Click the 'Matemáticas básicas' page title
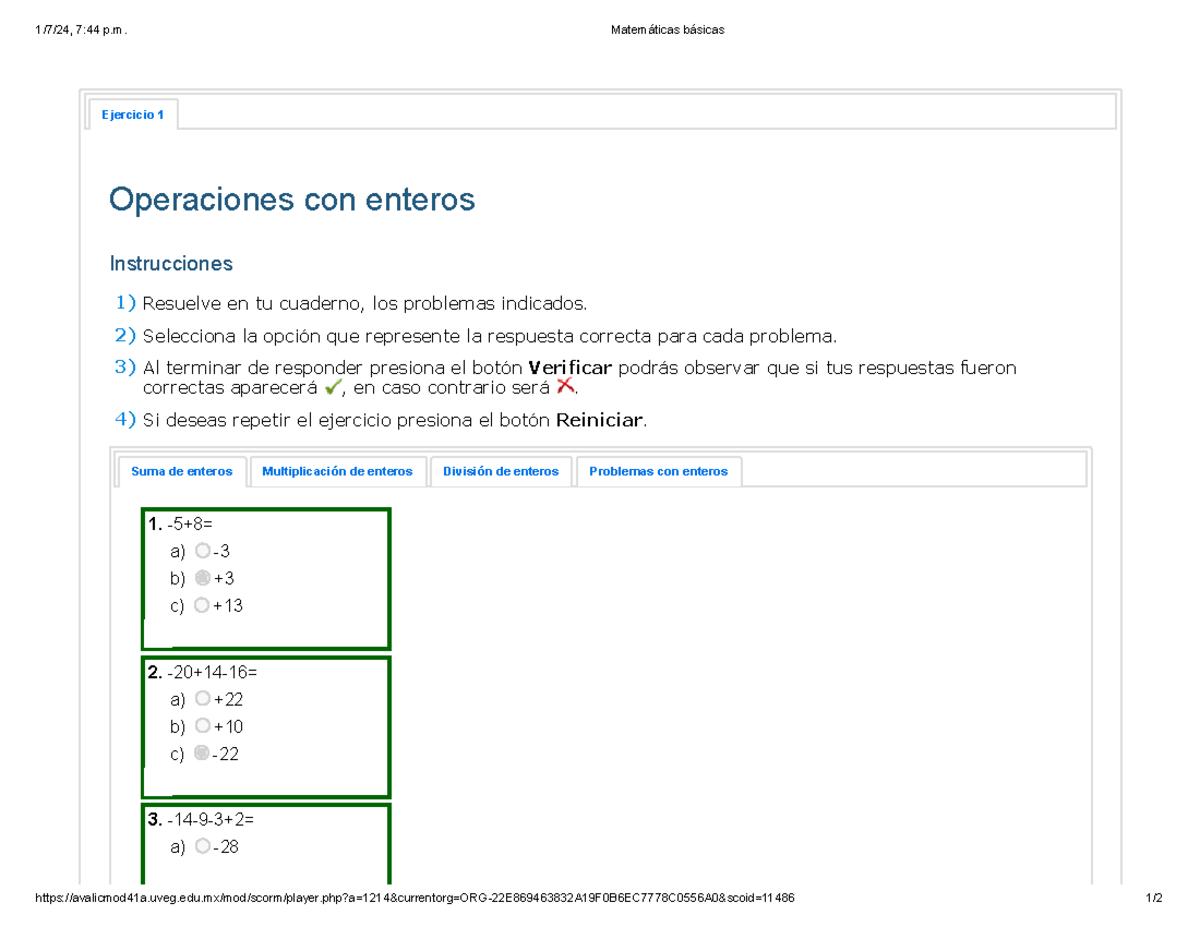This screenshot has width=1200, height=927. (668, 30)
